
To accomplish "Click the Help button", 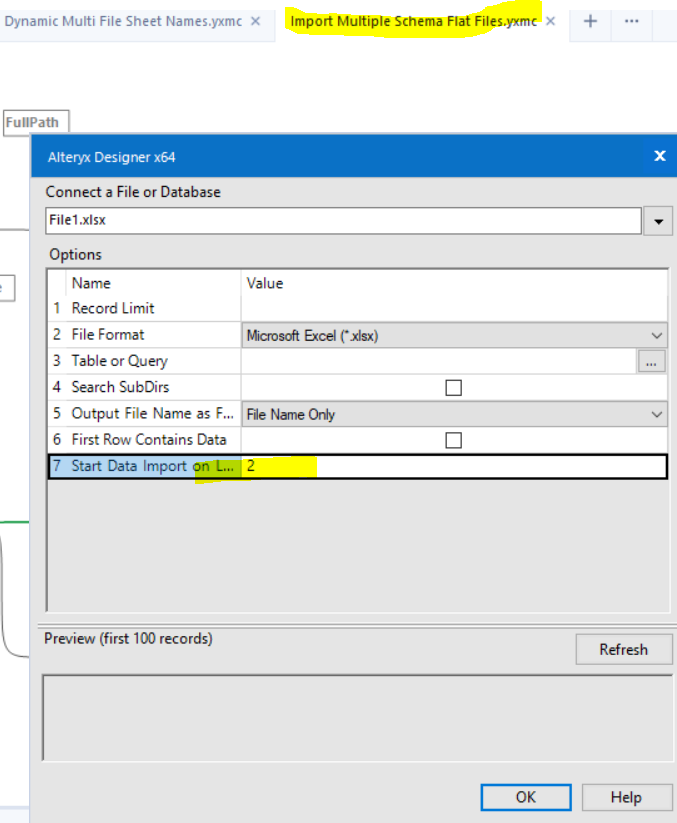I will 626,797.
